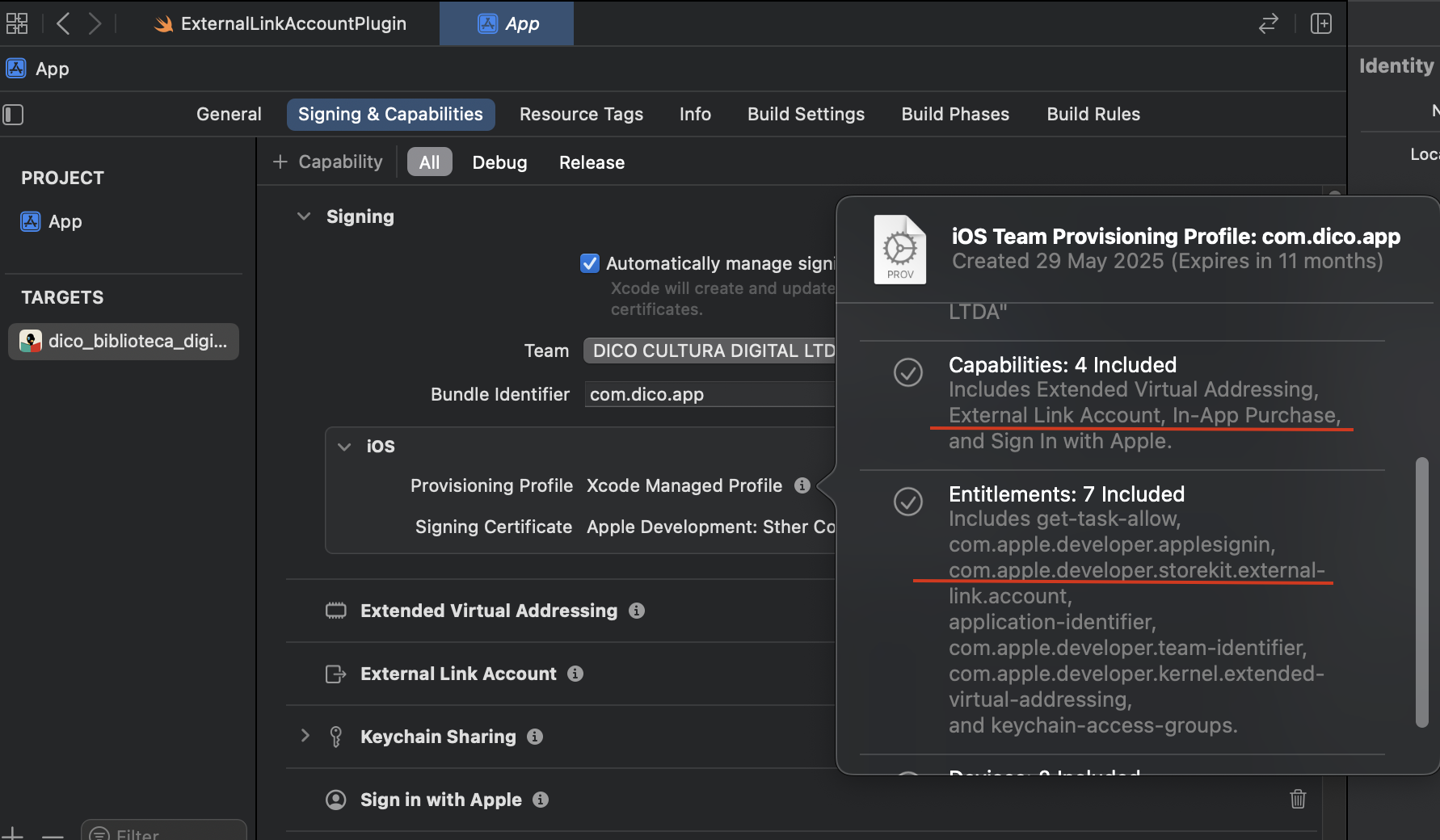Click the info icon beside Xcode Managed Profile
The image size is (1440, 840).
tap(802, 485)
